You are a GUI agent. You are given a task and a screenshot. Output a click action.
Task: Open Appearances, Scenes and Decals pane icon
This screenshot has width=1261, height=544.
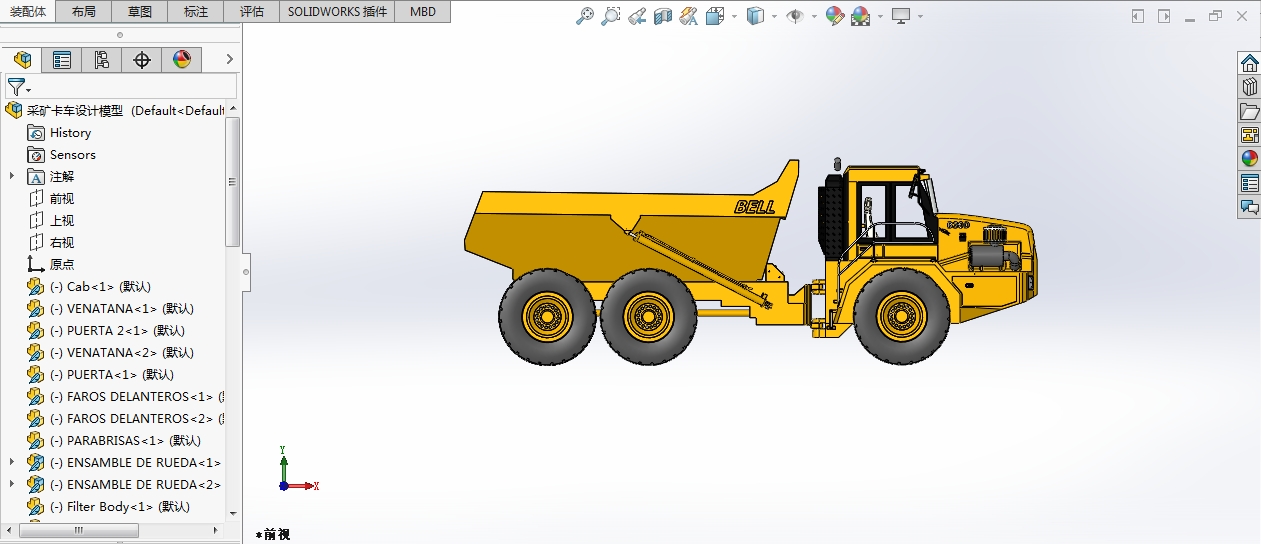[x=1249, y=159]
